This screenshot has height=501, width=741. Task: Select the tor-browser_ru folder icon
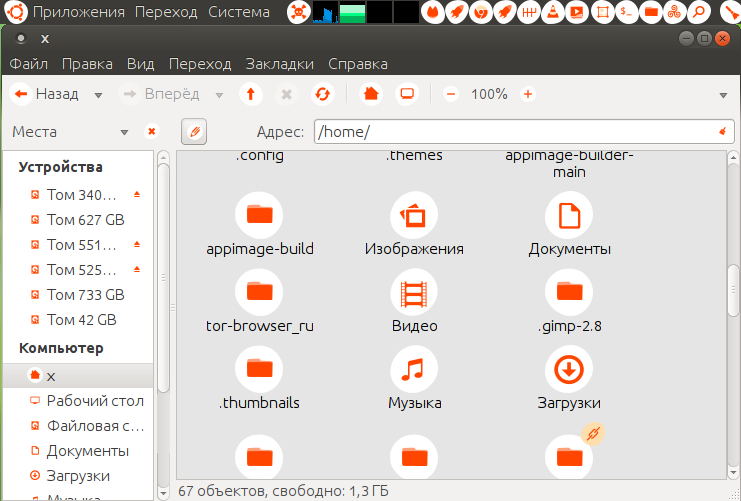pyautogui.click(x=259, y=292)
